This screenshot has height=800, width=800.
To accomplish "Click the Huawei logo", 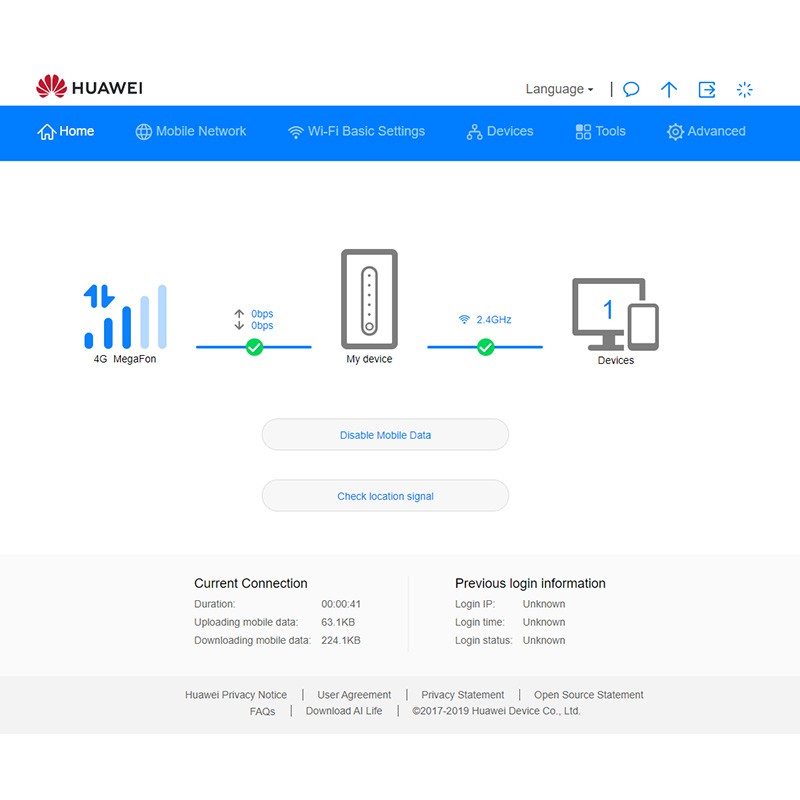I will pyautogui.click(x=89, y=88).
